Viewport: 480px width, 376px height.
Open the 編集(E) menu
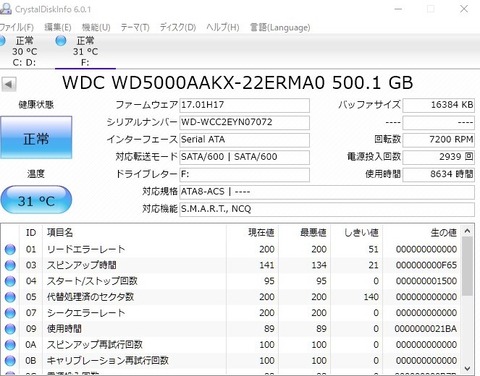58,27
